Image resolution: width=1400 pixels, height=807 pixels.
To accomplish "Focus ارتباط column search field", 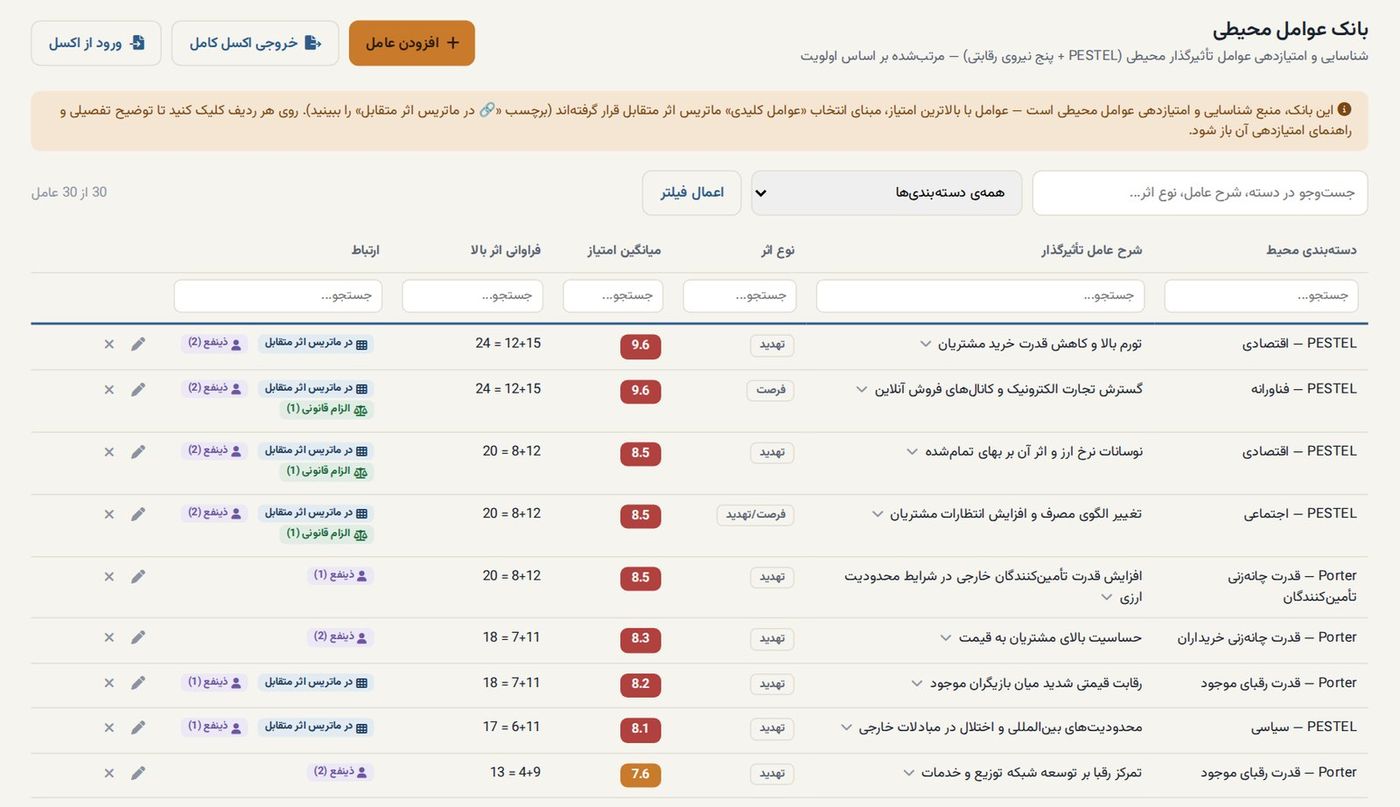I will click(x=278, y=296).
